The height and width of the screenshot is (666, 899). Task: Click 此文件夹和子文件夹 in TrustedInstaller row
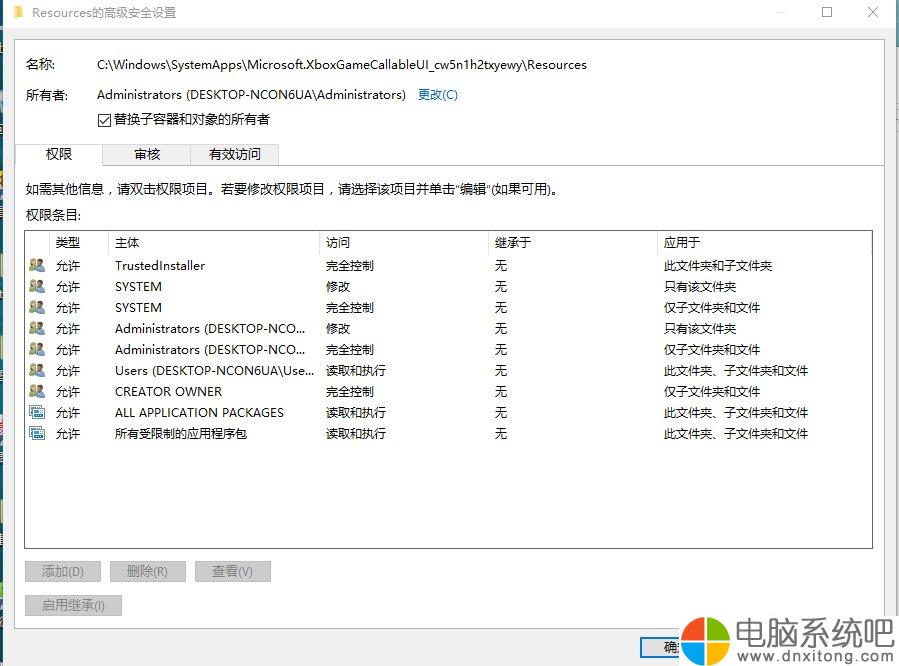718,265
